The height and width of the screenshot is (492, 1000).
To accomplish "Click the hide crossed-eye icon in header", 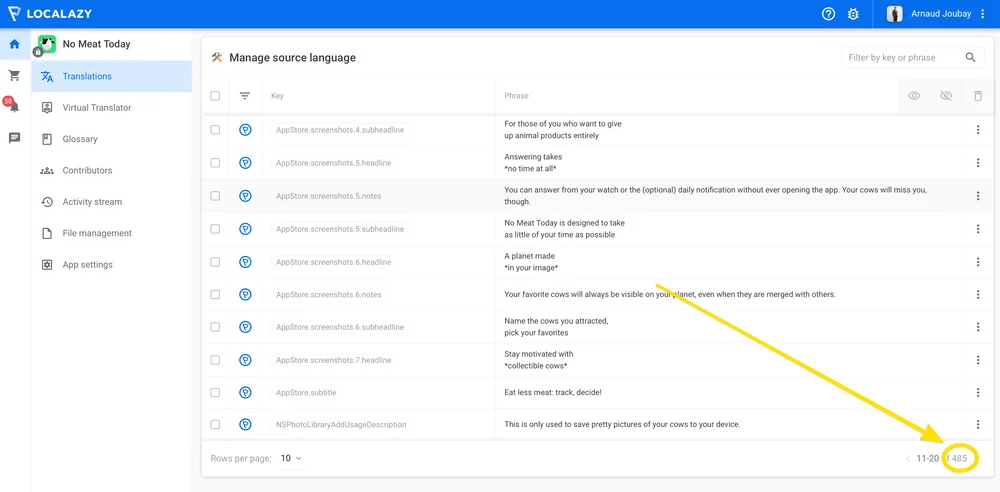I will pos(946,96).
